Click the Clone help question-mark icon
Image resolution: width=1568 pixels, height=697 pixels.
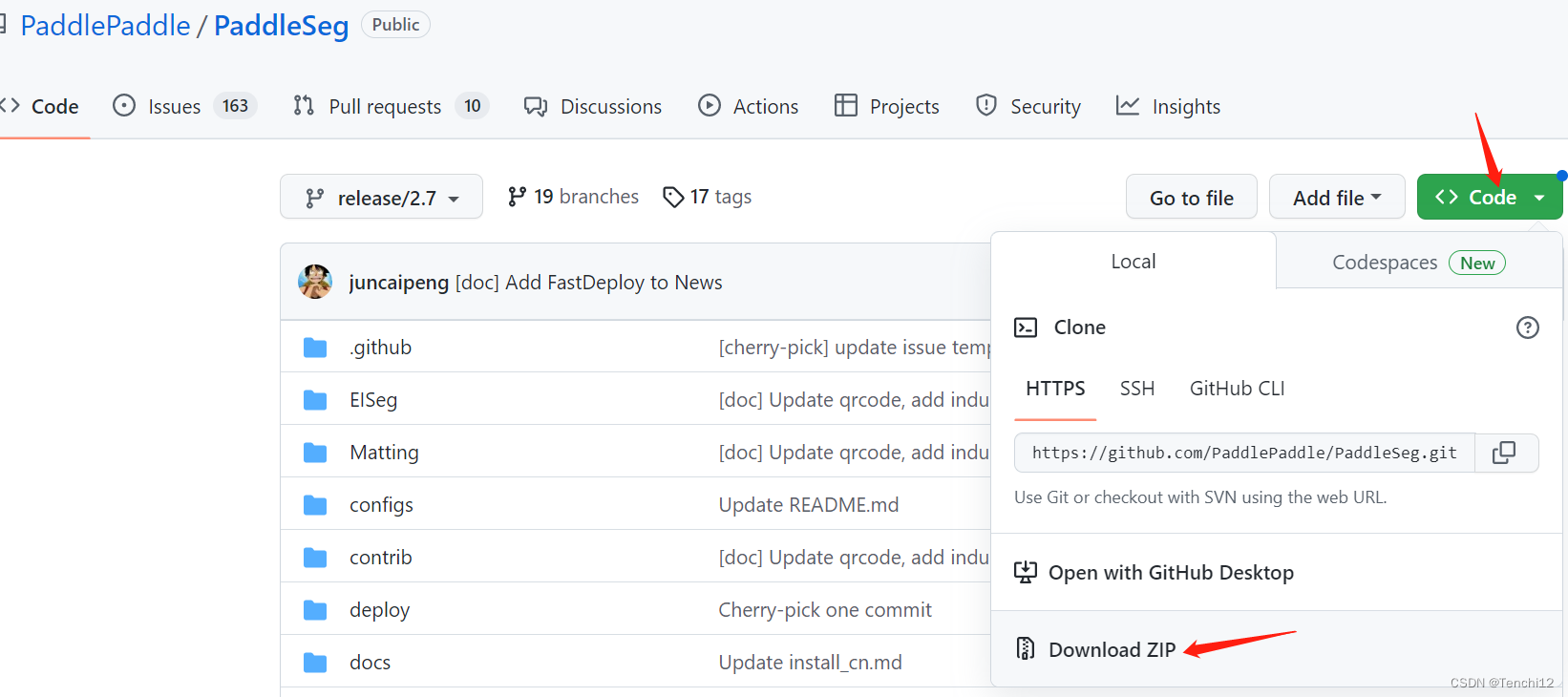(1527, 327)
